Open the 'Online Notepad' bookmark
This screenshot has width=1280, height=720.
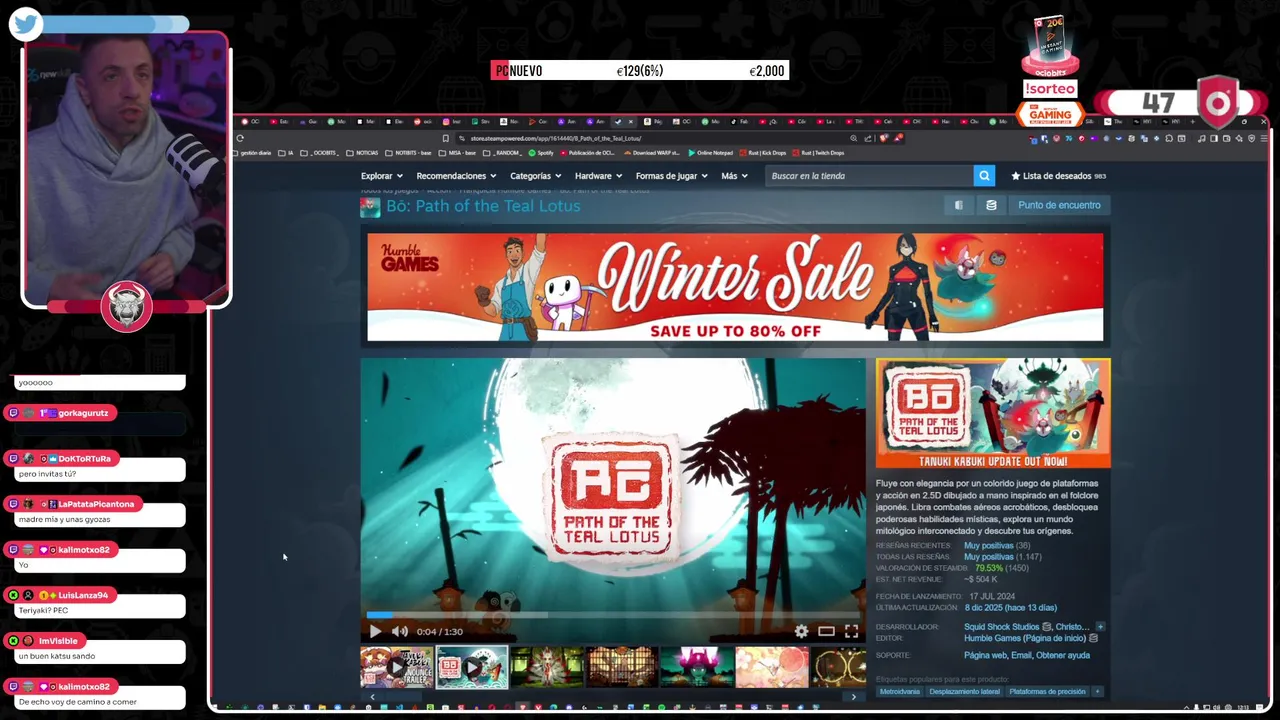click(x=709, y=153)
